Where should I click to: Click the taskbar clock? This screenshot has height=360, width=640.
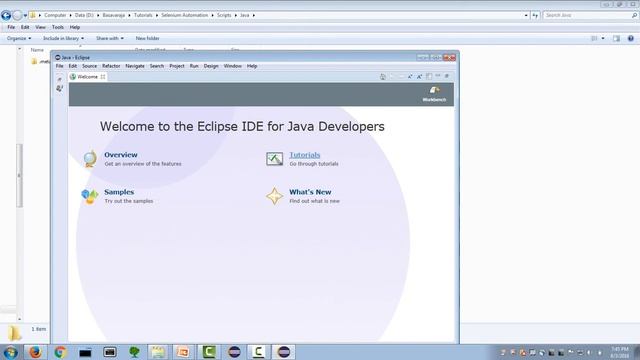tap(620, 352)
